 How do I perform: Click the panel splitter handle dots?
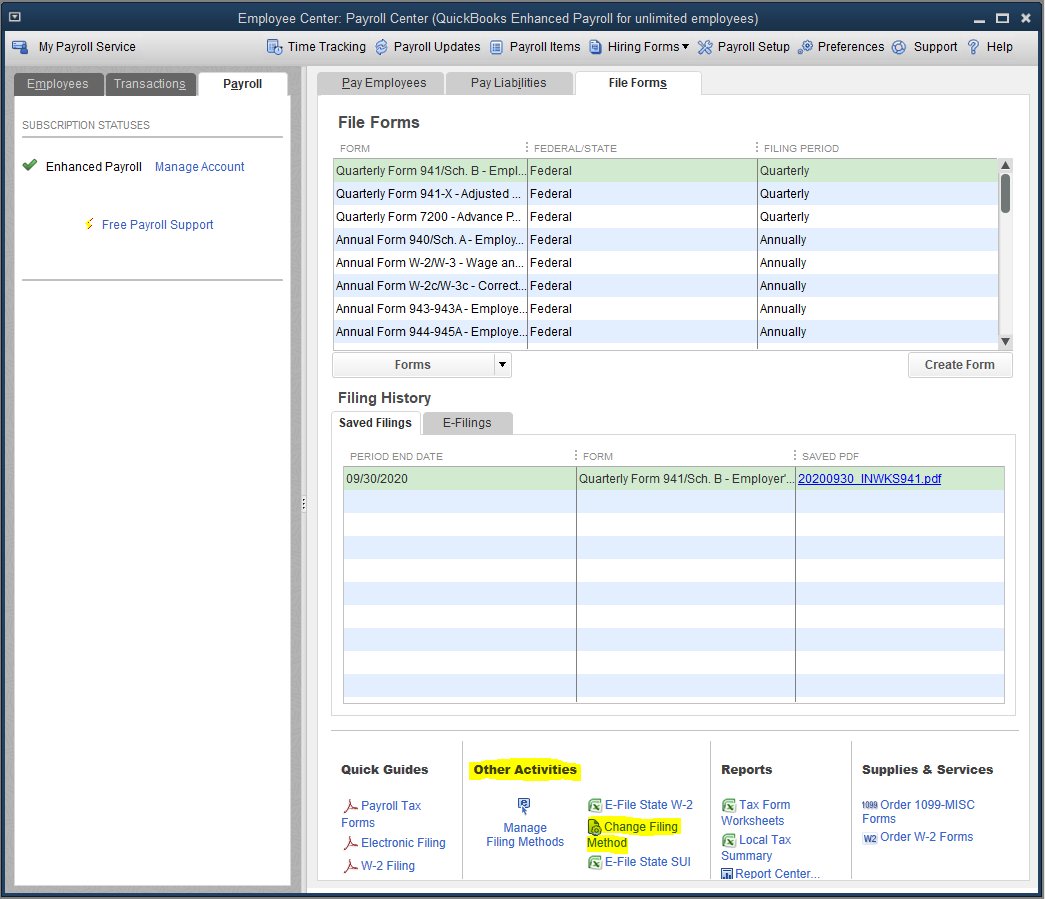tap(304, 504)
